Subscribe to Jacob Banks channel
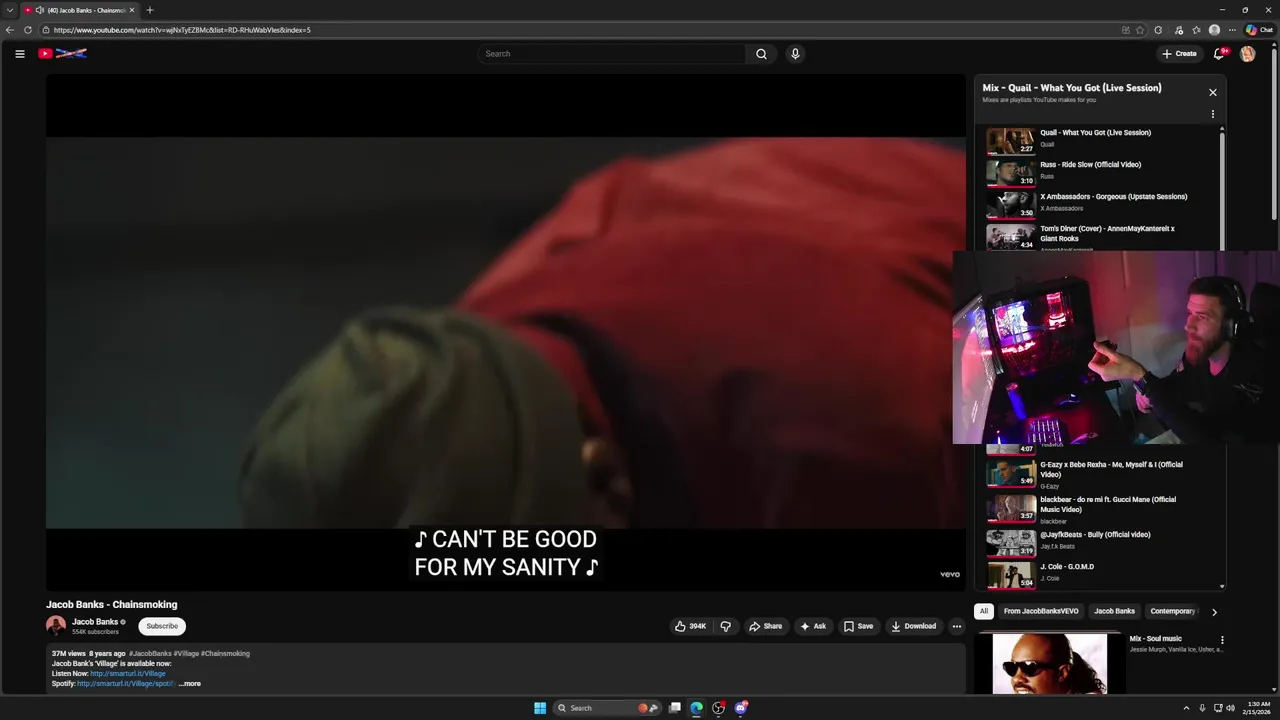Screen dimensions: 1280x720 click(162, 626)
